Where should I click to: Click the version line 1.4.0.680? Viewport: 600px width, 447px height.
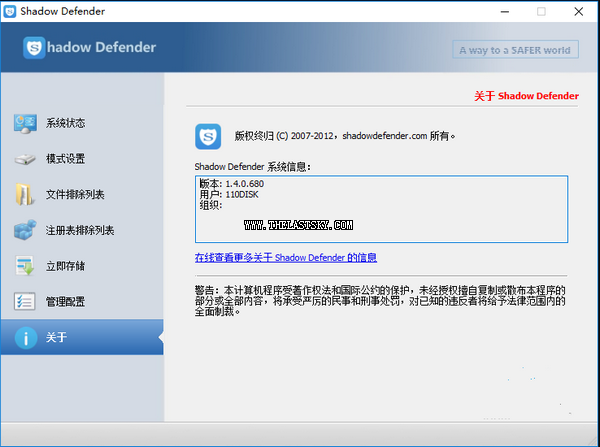click(232, 184)
